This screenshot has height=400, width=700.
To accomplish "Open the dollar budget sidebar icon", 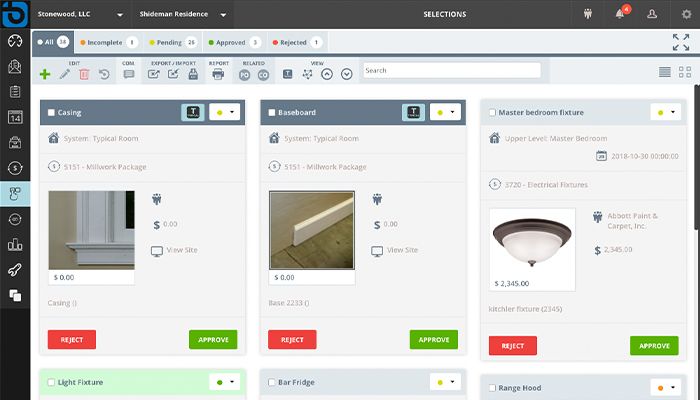I will point(15,168).
